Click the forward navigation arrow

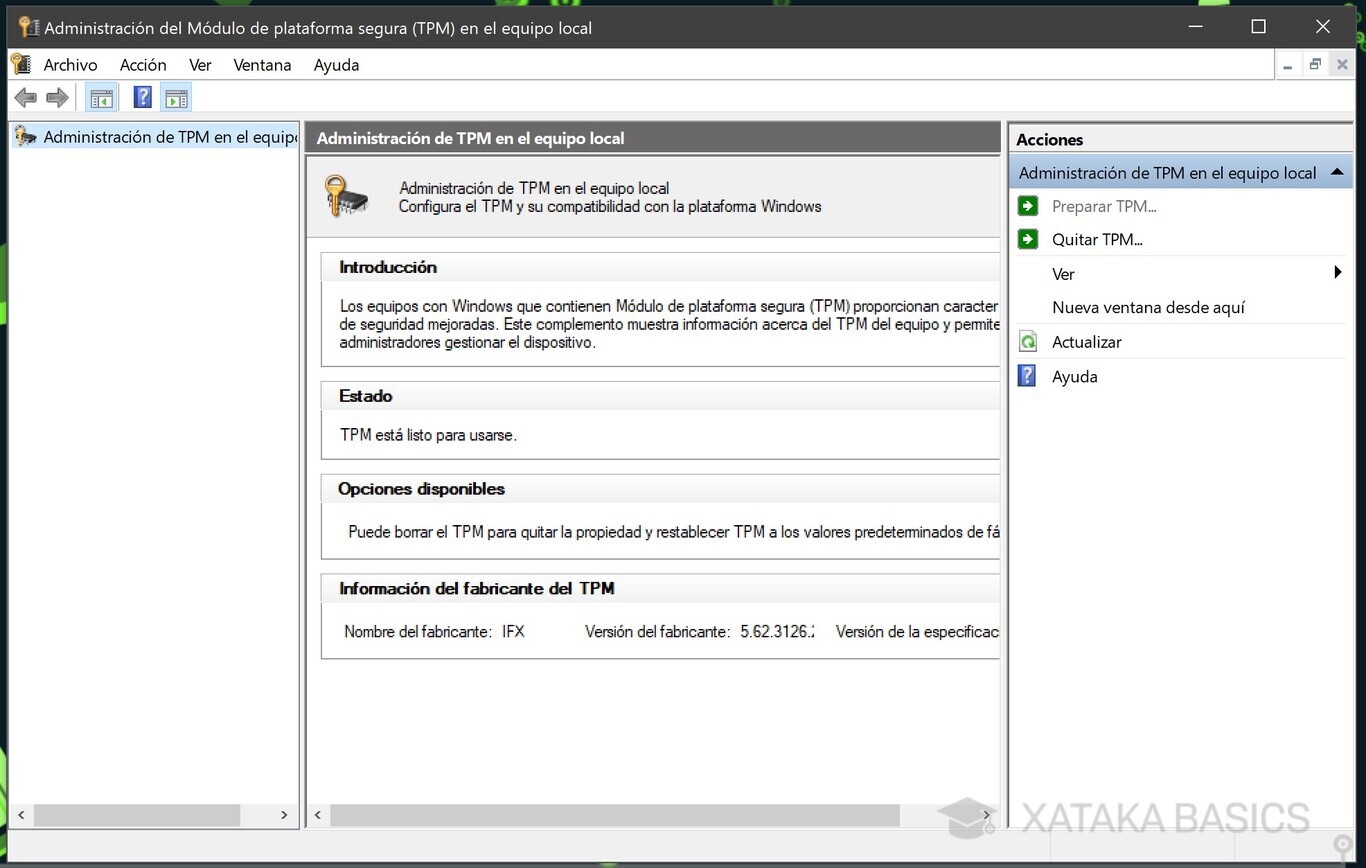tap(57, 96)
